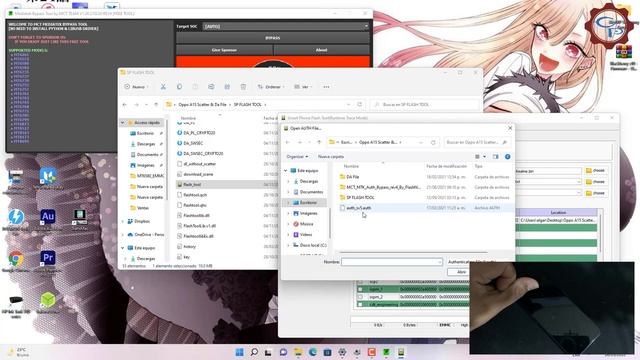Expand Descargas in the dialog tree
Image resolution: width=640 pixels, height=360 pixels.
pyautogui.click(x=289, y=181)
